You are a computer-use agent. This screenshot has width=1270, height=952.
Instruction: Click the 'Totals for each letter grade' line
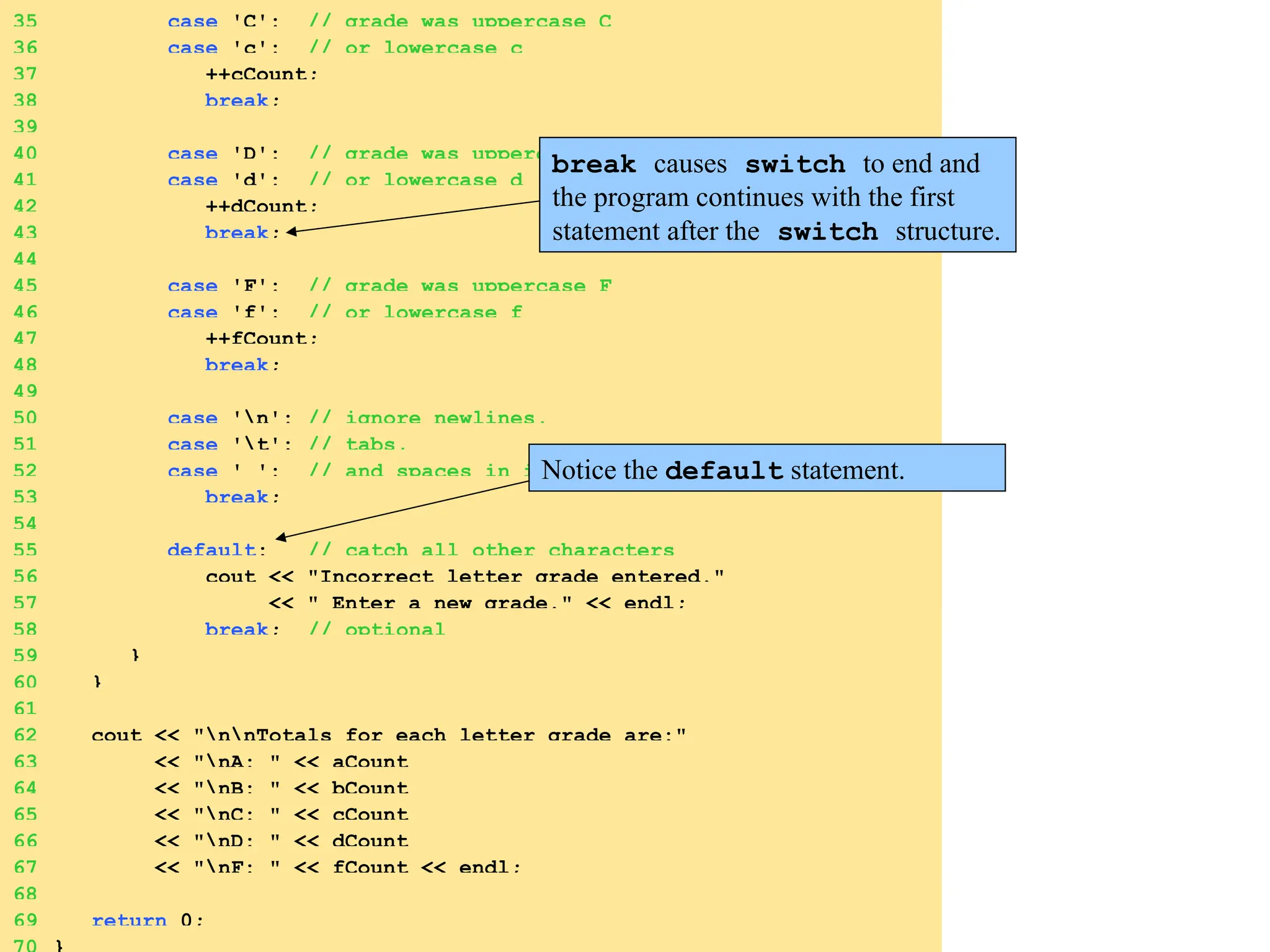(388, 736)
